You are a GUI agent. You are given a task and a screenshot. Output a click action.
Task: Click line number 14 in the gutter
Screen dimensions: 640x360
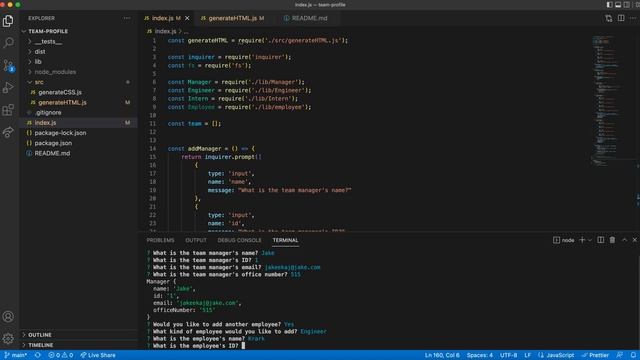point(153,149)
